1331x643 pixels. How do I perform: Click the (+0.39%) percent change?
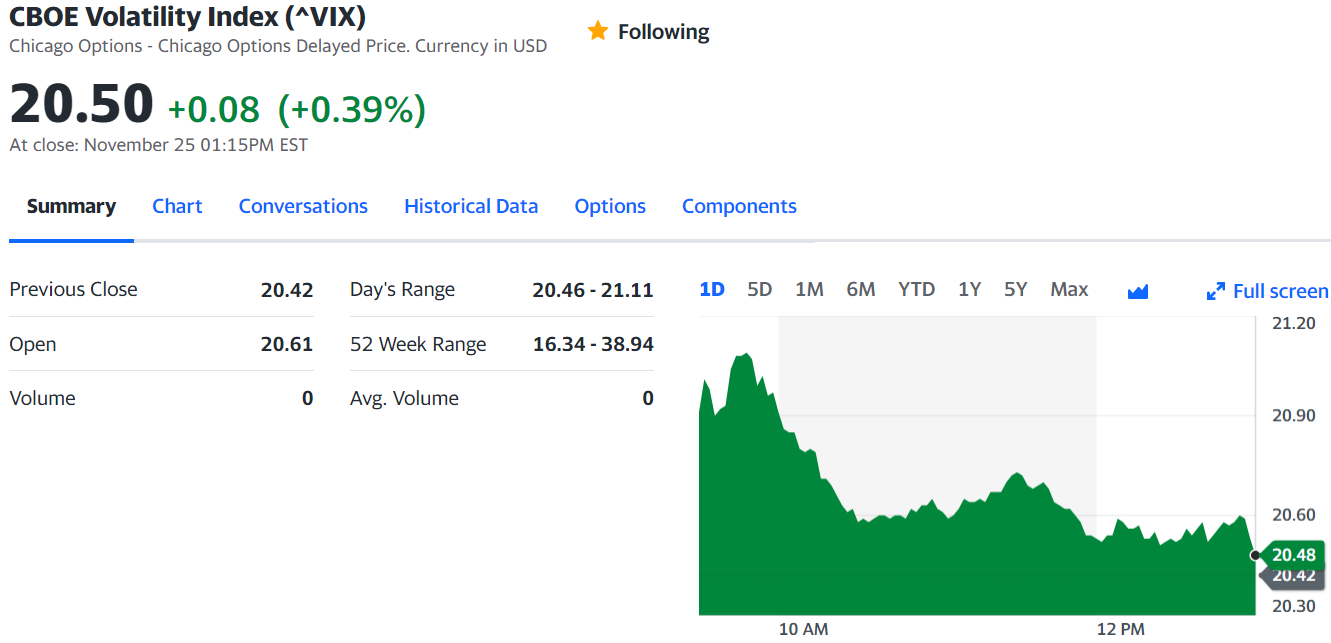pos(352,109)
